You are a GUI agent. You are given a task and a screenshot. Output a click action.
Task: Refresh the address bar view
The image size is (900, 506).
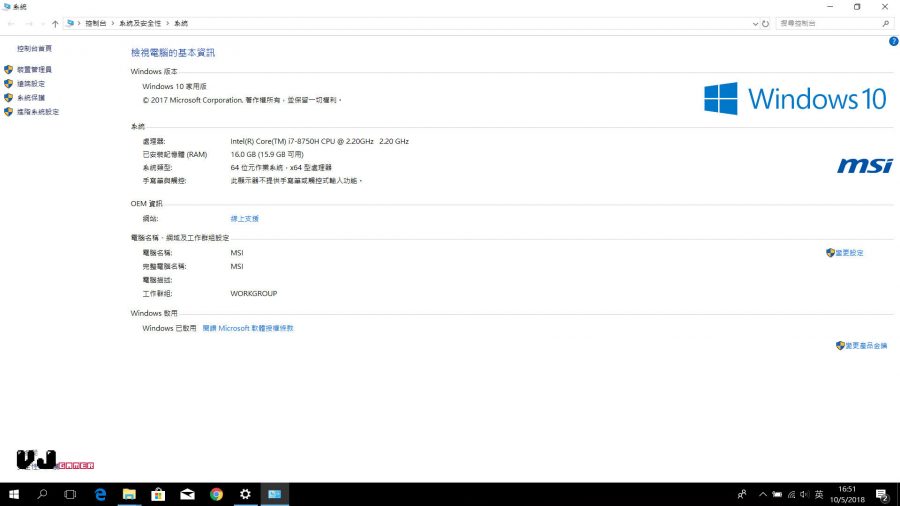(765, 24)
